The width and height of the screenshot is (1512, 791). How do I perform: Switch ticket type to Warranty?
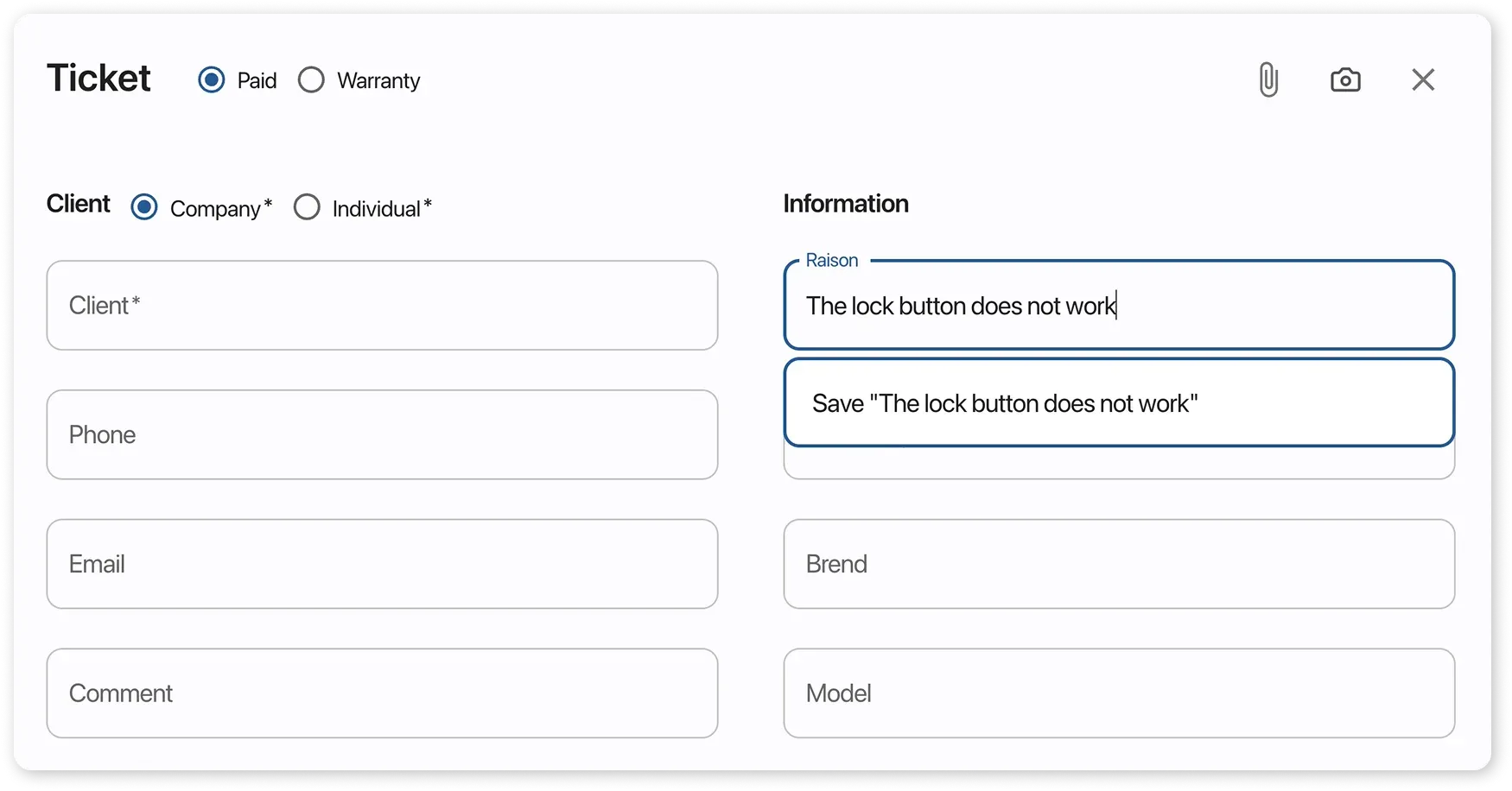[311, 79]
